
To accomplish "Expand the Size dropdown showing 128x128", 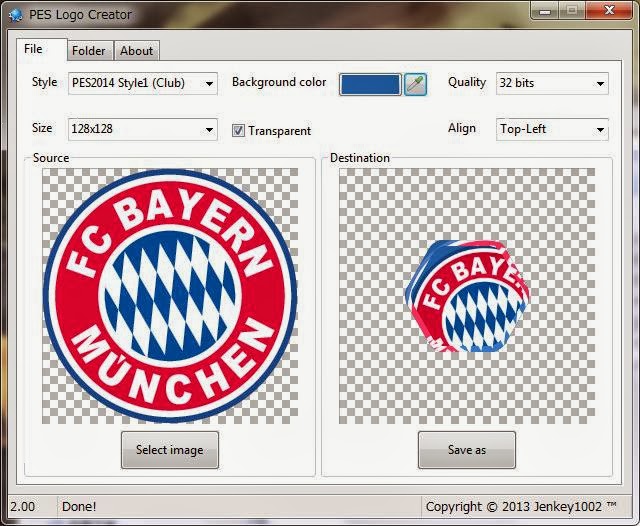I will tap(143, 130).
